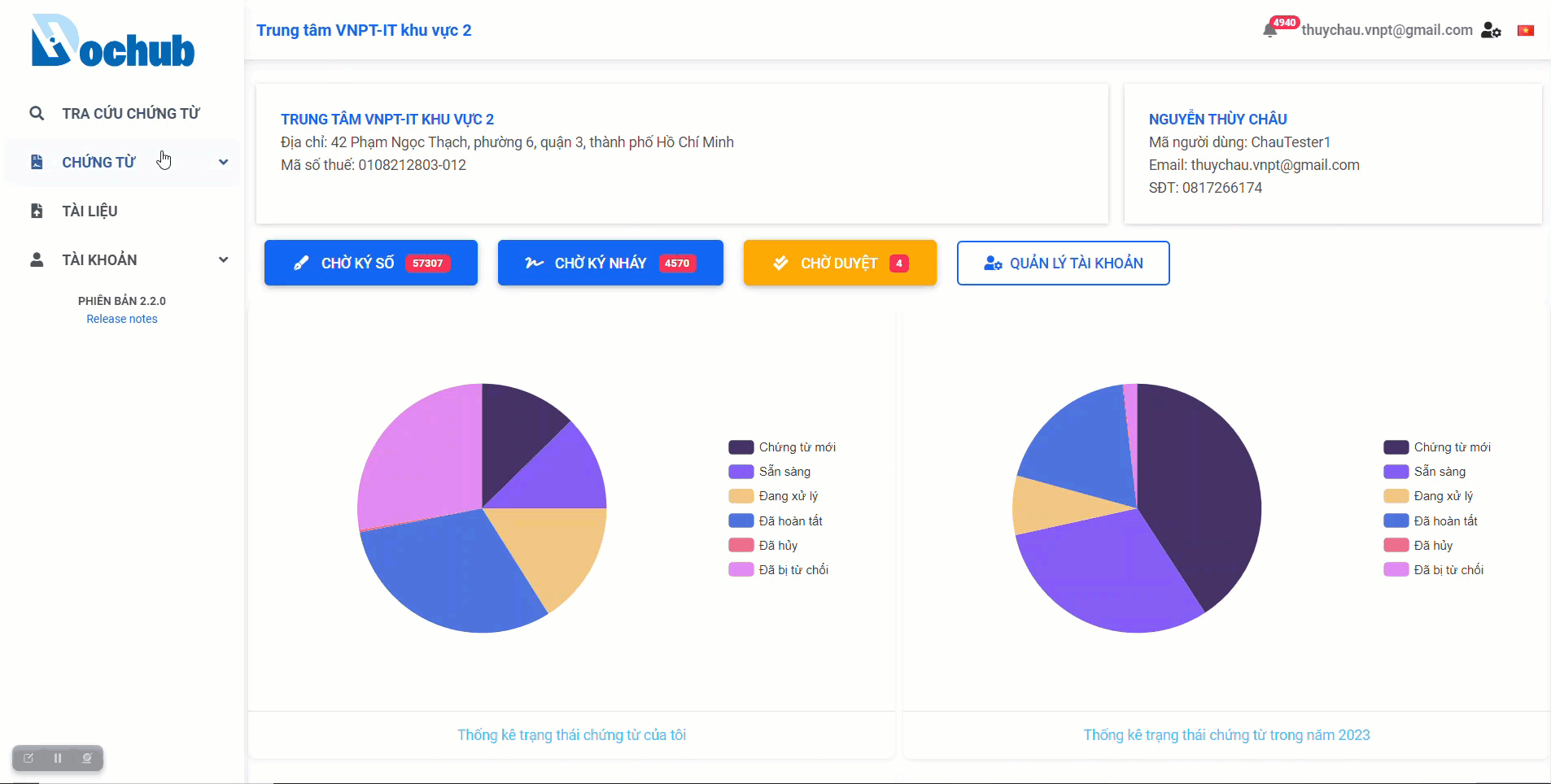Toggle Đã hoàn tất swatch in 2023 chart legend
The height and width of the screenshot is (784, 1551).
[1396, 520]
